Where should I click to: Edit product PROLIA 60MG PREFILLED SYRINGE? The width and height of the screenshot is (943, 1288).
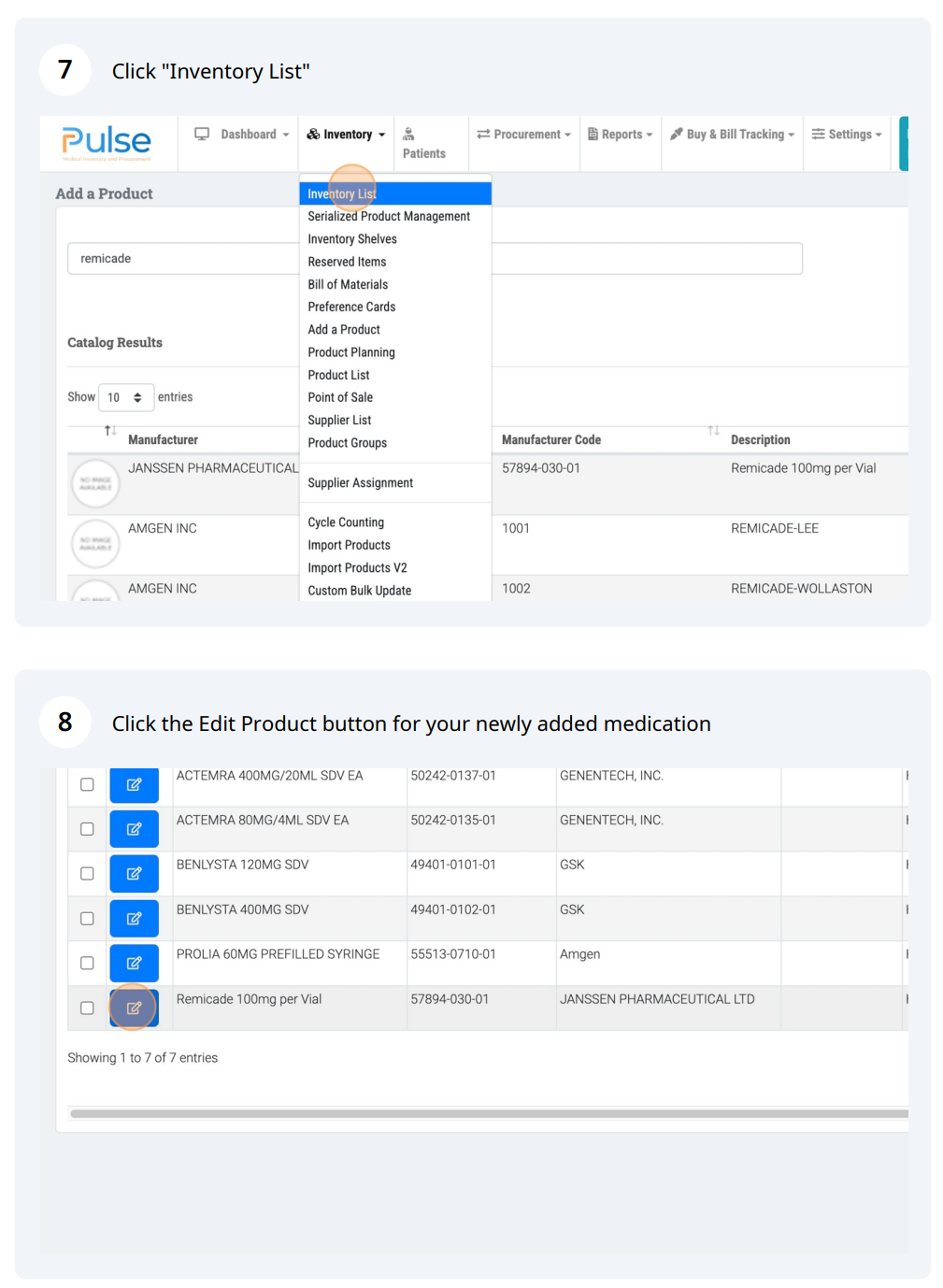point(134,963)
